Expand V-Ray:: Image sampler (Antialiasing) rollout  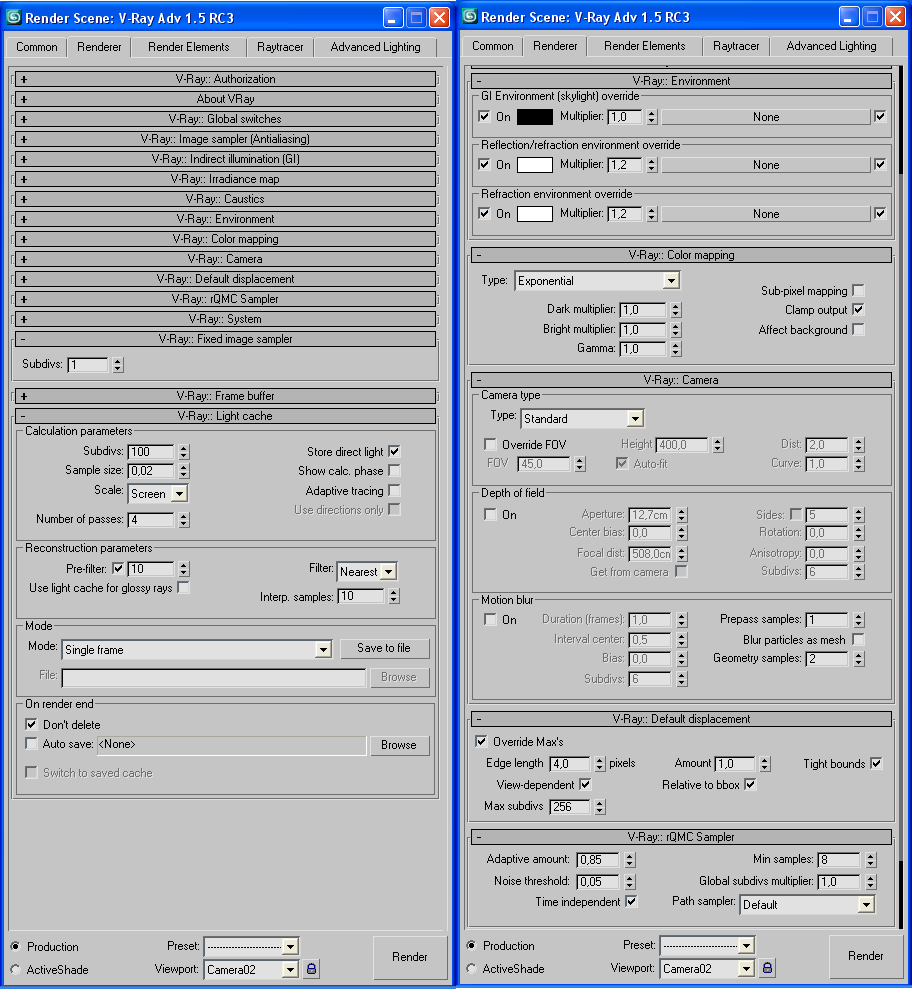coord(226,139)
